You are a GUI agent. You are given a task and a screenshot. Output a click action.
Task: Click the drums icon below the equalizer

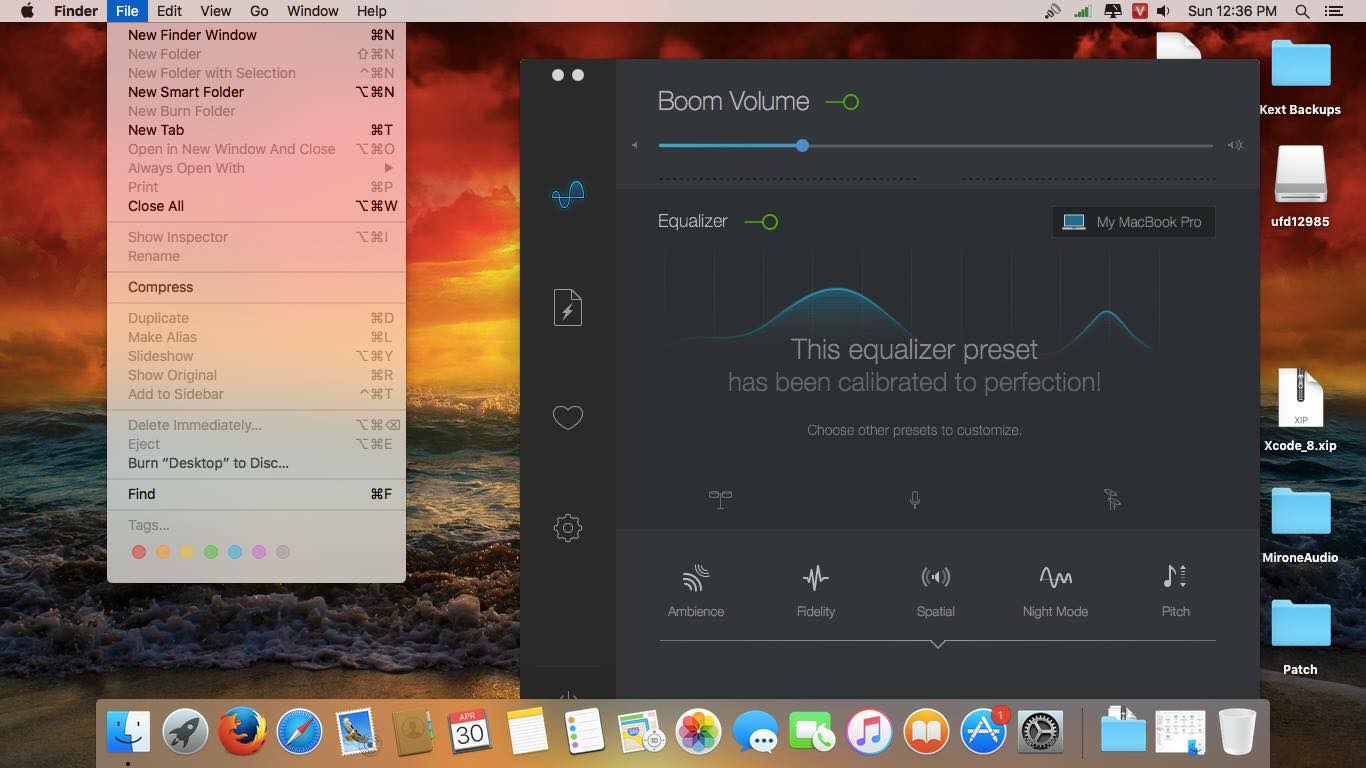pos(720,499)
